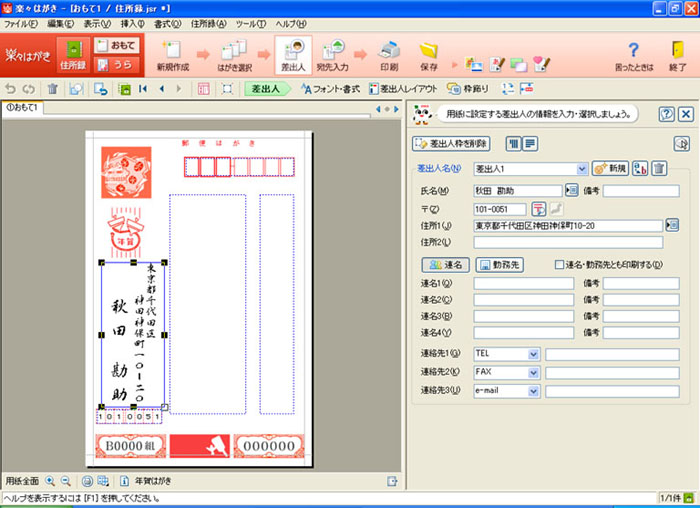The width and height of the screenshot is (700, 508).
Task: Open the 連絡先1 TEL dropdown
Action: [x=532, y=353]
